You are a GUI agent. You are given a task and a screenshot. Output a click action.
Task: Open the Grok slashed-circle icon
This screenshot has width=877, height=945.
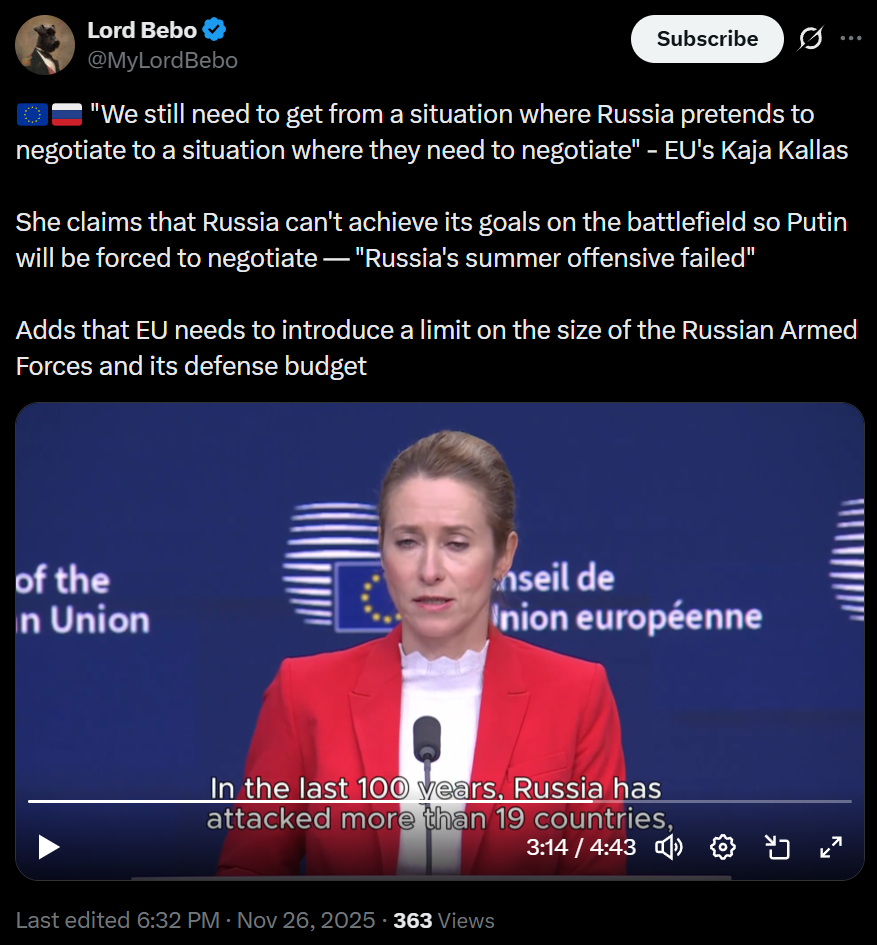(x=811, y=39)
